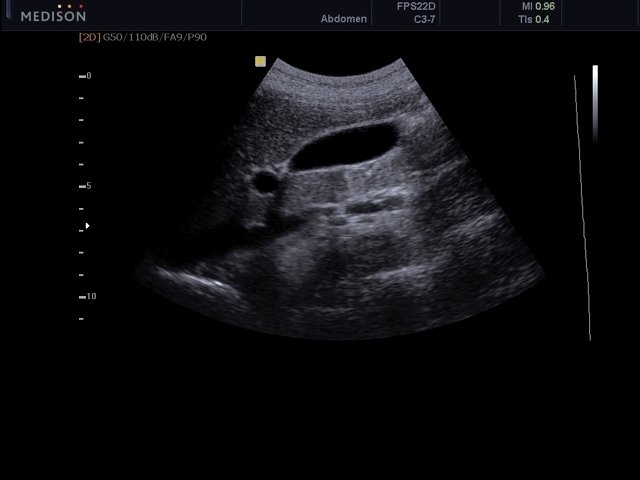
Task: Click the 5 cm depth marker
Action: point(88,186)
